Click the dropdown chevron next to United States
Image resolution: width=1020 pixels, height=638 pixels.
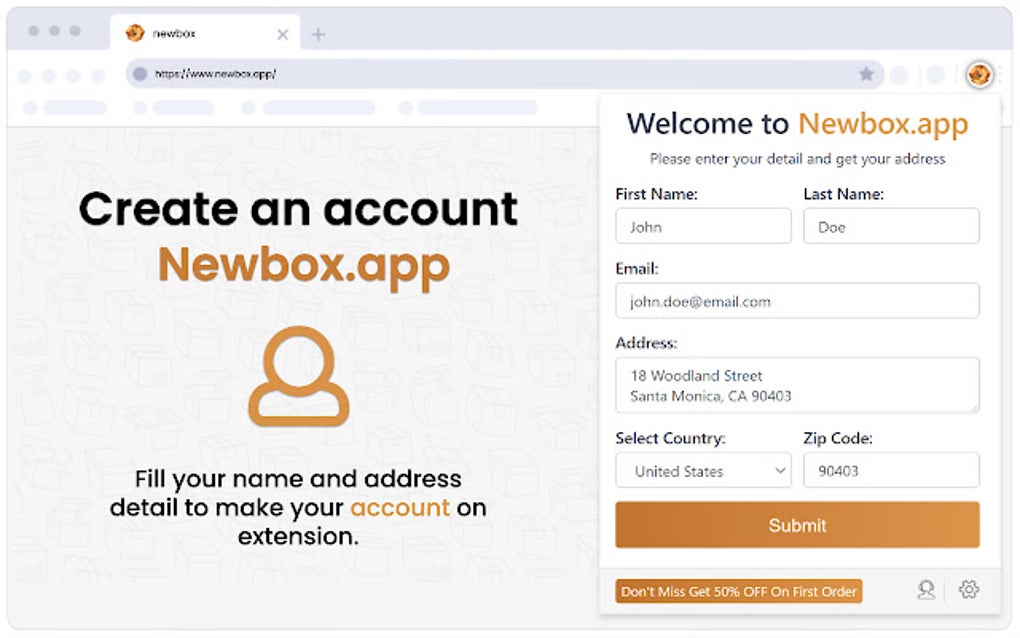point(781,470)
